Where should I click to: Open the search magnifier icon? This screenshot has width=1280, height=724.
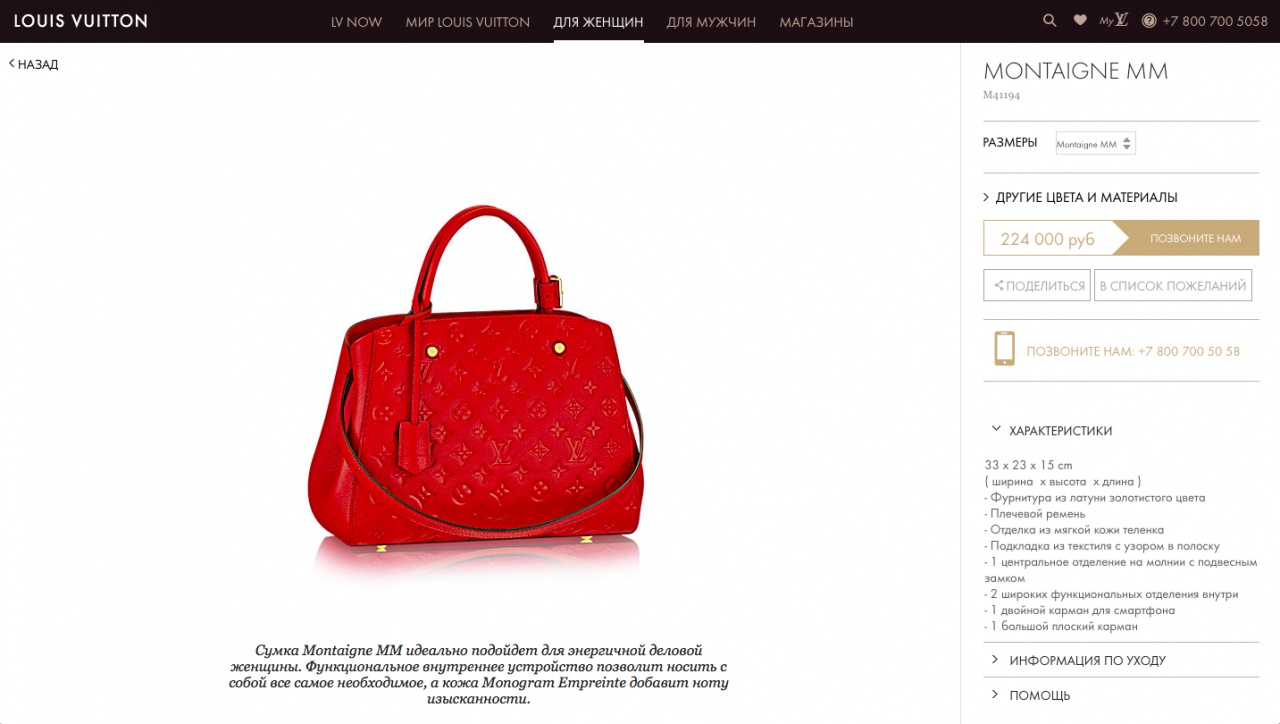1049,20
